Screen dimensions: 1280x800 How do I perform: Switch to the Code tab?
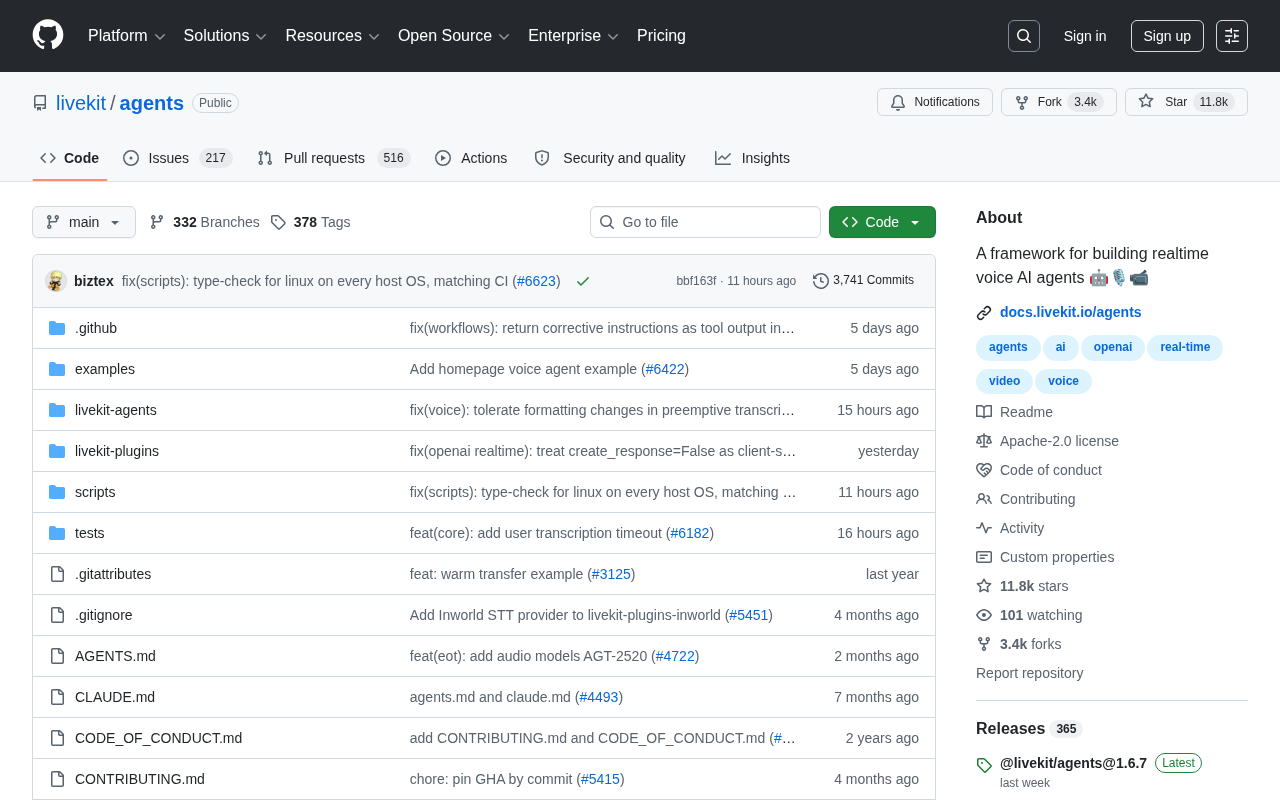click(x=70, y=158)
